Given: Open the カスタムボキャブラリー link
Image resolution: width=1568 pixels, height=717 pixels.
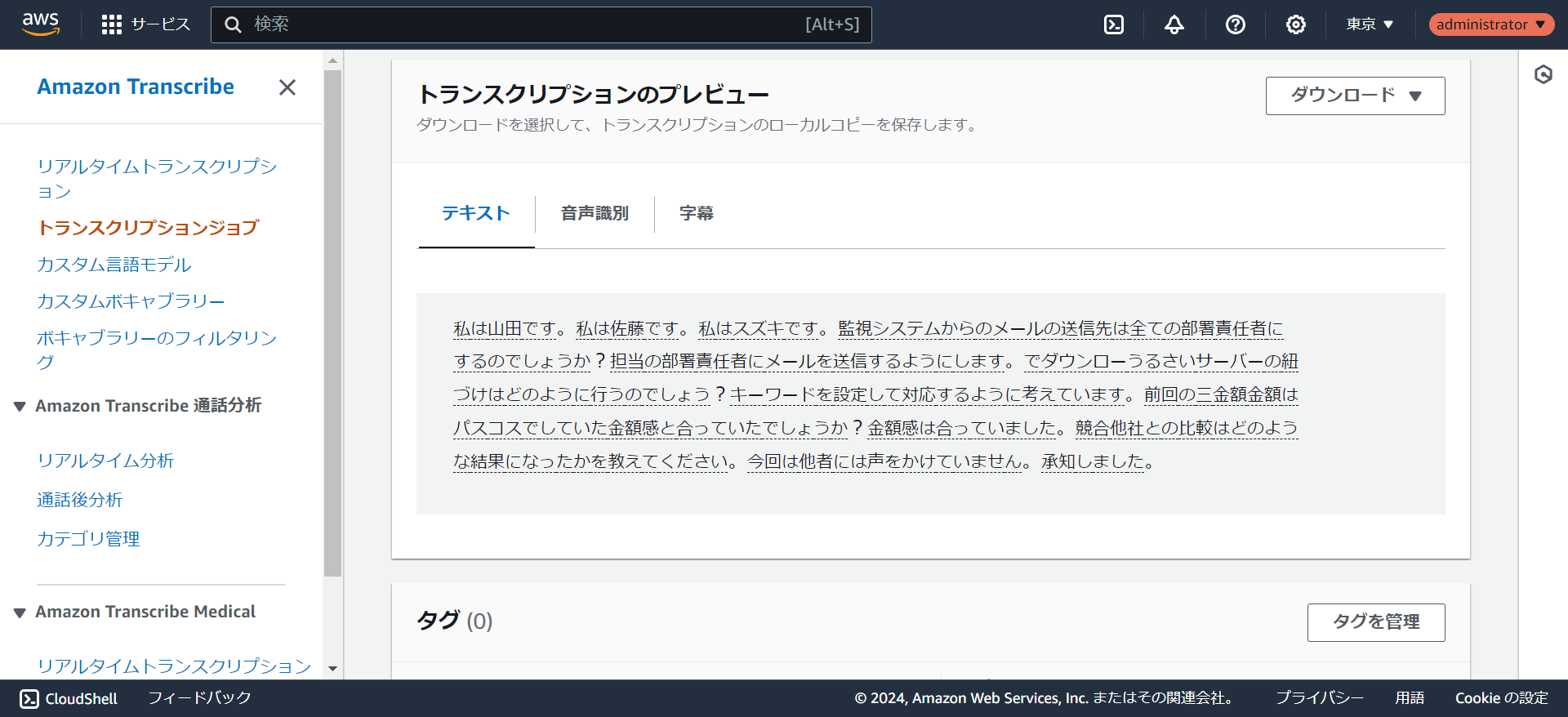Looking at the screenshot, I should pyautogui.click(x=131, y=301).
